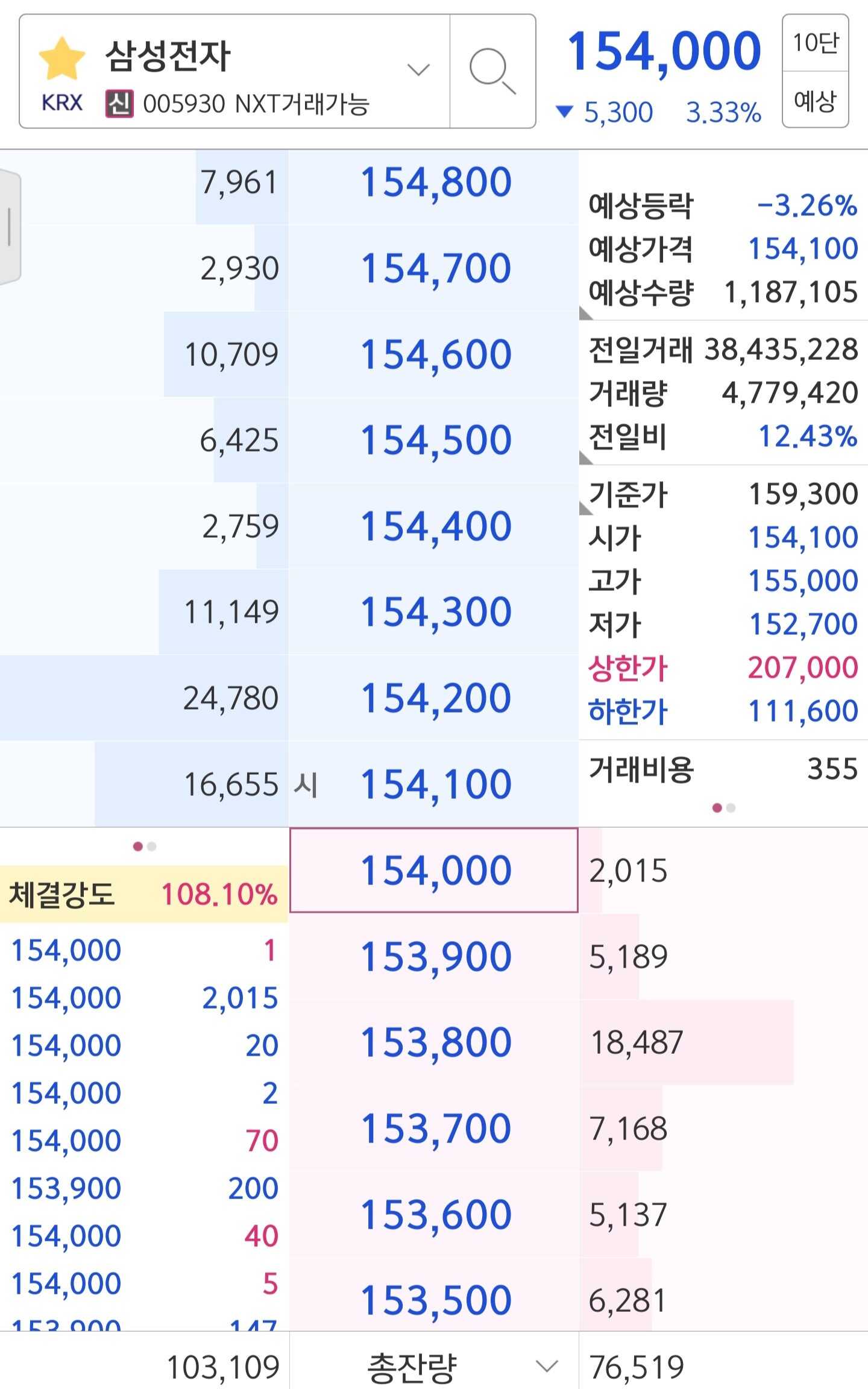Viewport: 868px width, 1389px height.
Task: Tap the yellow favorite star icon
Action: pyautogui.click(x=61, y=58)
